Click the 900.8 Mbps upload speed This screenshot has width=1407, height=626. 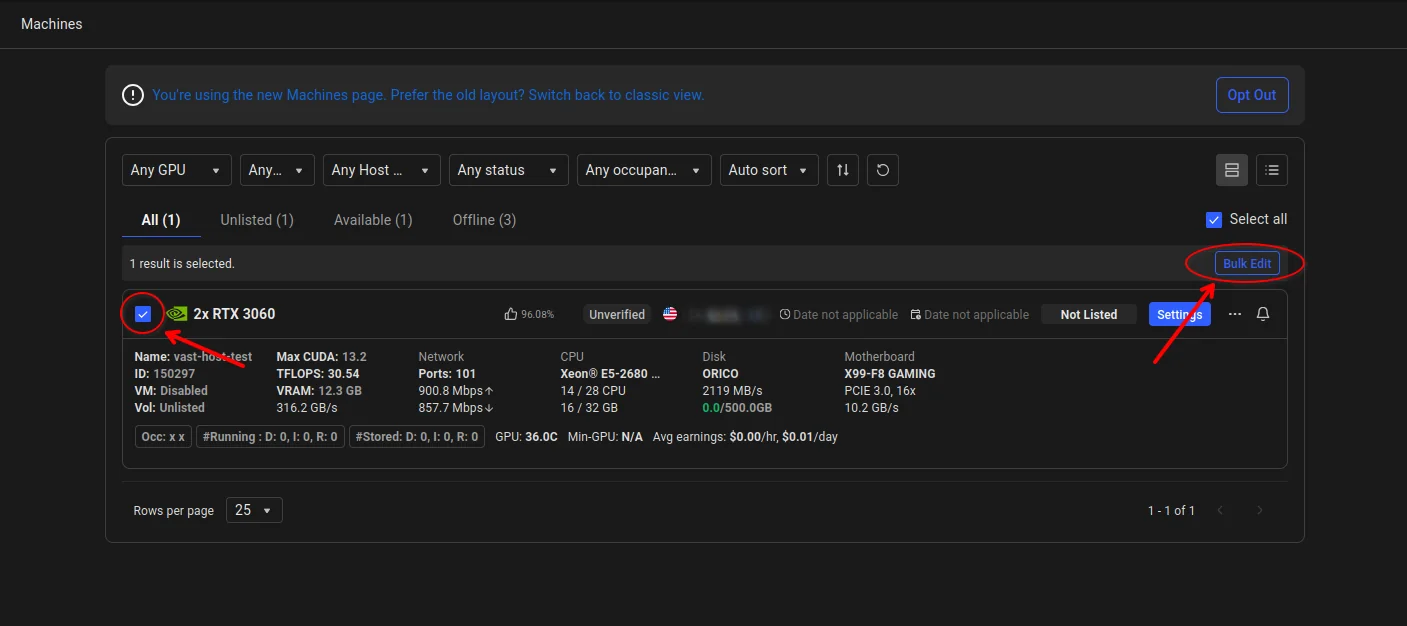tap(456, 390)
